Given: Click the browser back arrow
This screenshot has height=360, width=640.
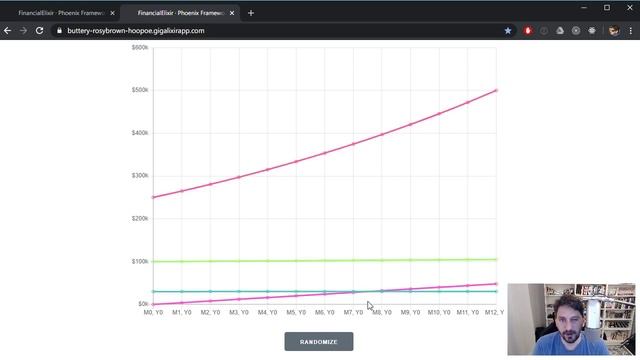Looking at the screenshot, I should coord(7,31).
